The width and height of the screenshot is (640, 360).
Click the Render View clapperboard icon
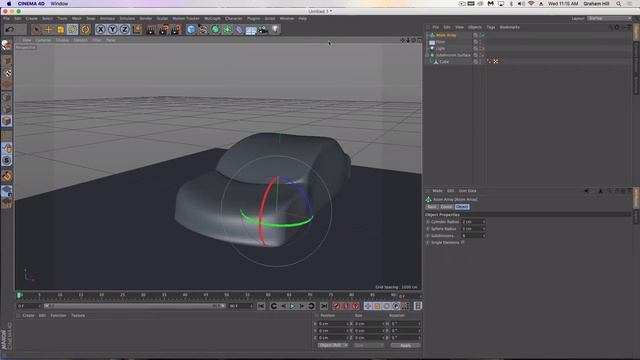[151, 29]
